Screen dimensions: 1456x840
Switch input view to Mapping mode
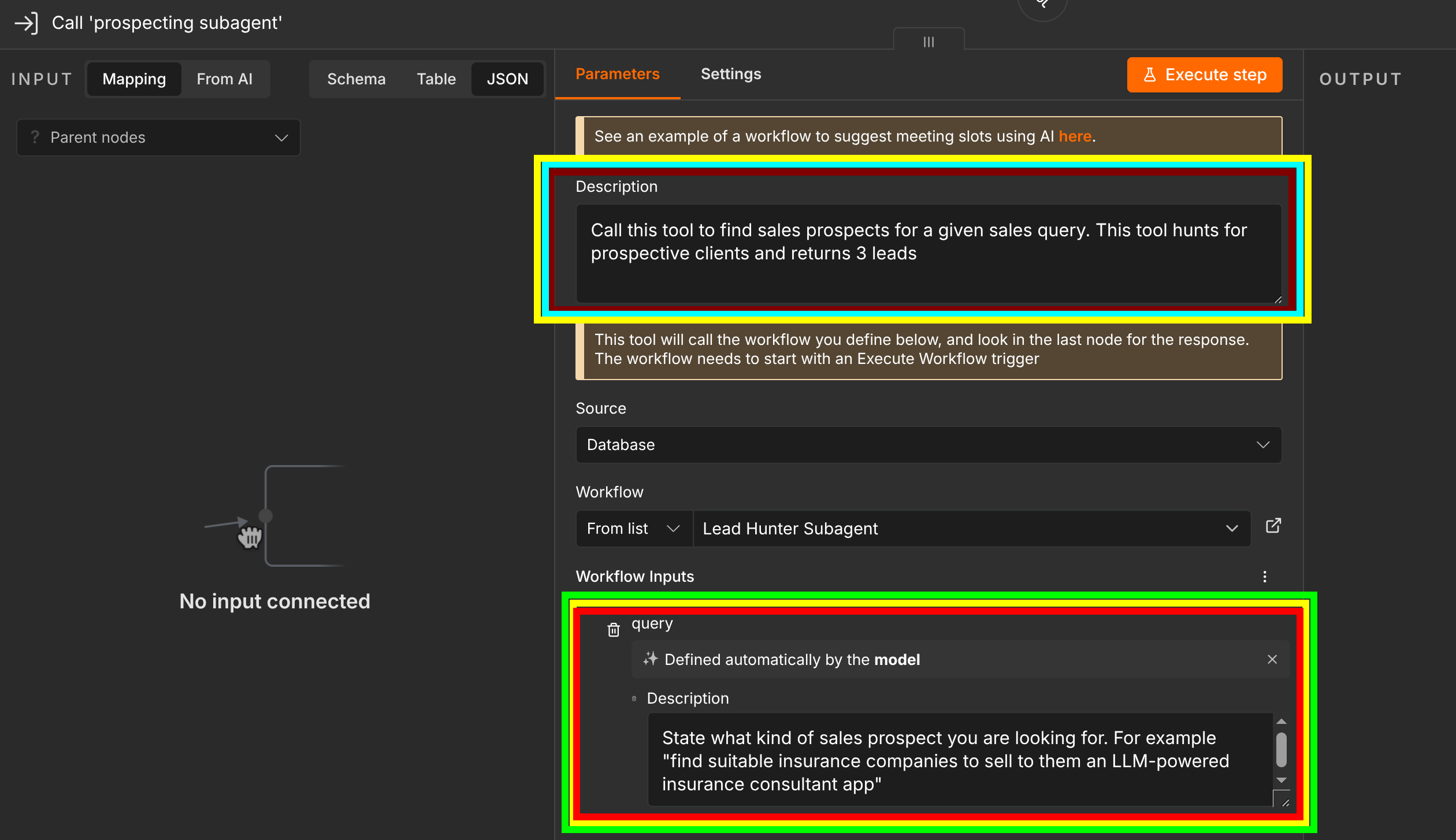[x=134, y=79]
